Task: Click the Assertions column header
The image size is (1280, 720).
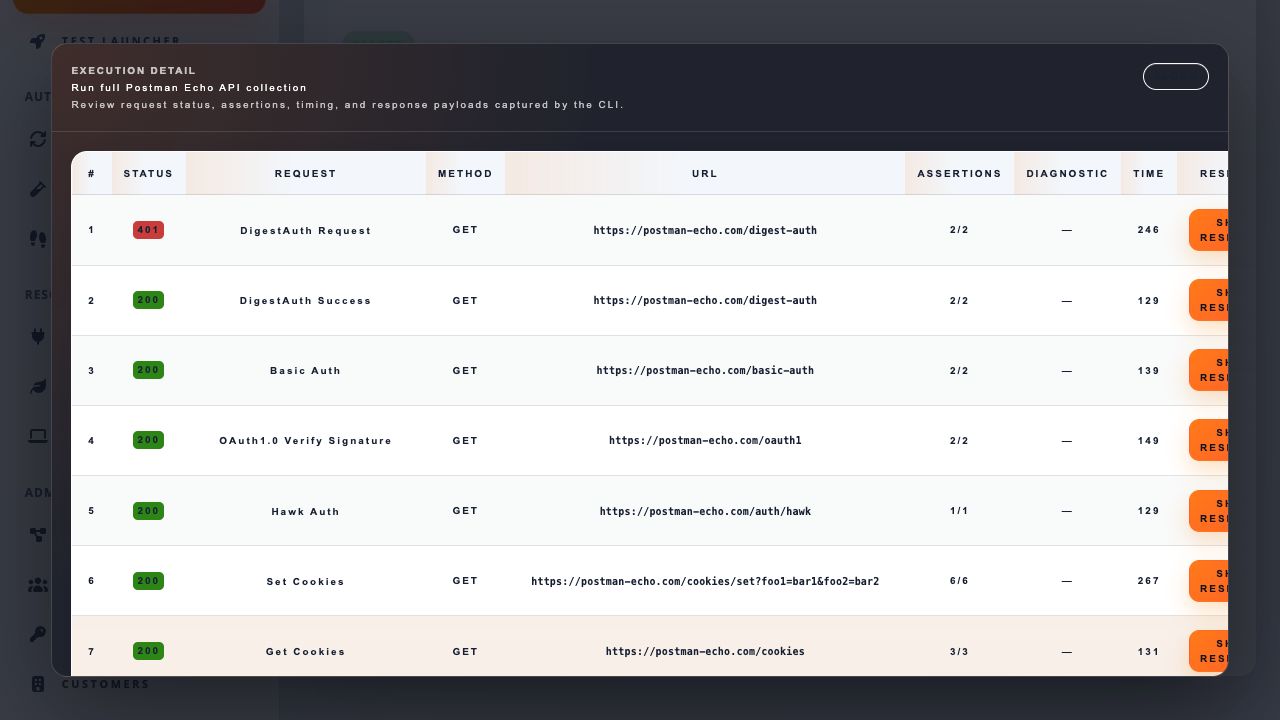Action: click(x=959, y=173)
